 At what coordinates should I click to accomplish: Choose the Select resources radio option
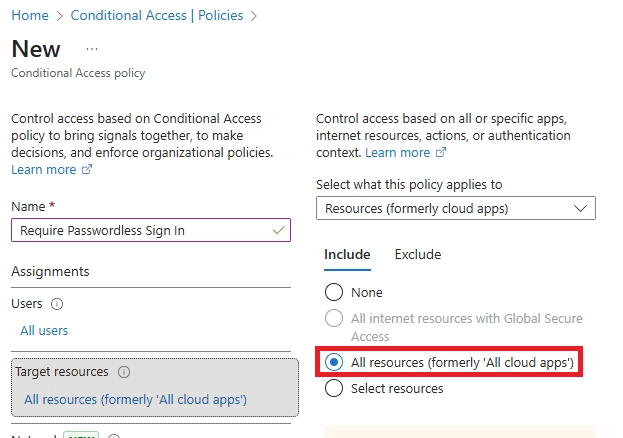pyautogui.click(x=334, y=388)
